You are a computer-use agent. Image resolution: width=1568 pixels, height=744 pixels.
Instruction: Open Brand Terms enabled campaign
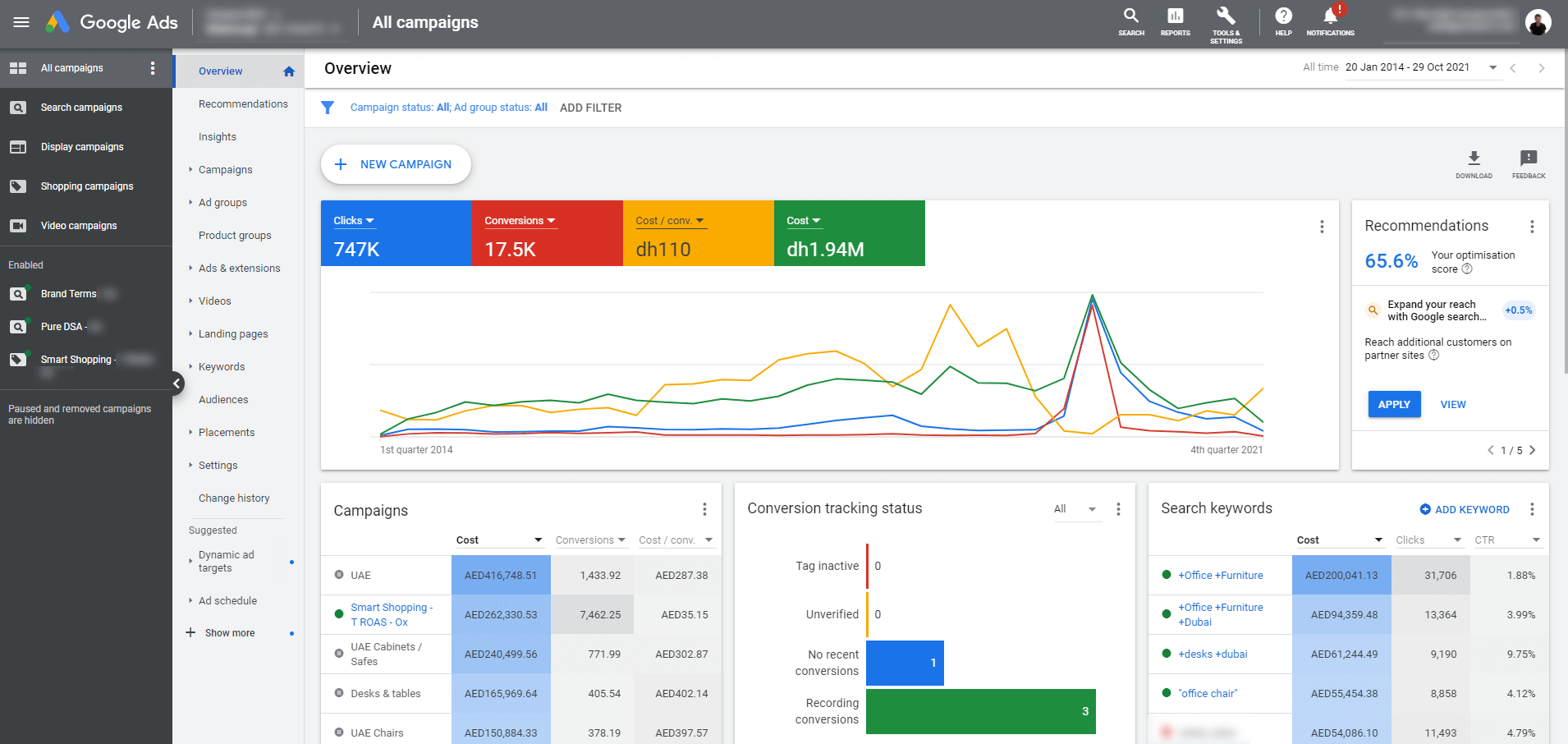(x=69, y=294)
